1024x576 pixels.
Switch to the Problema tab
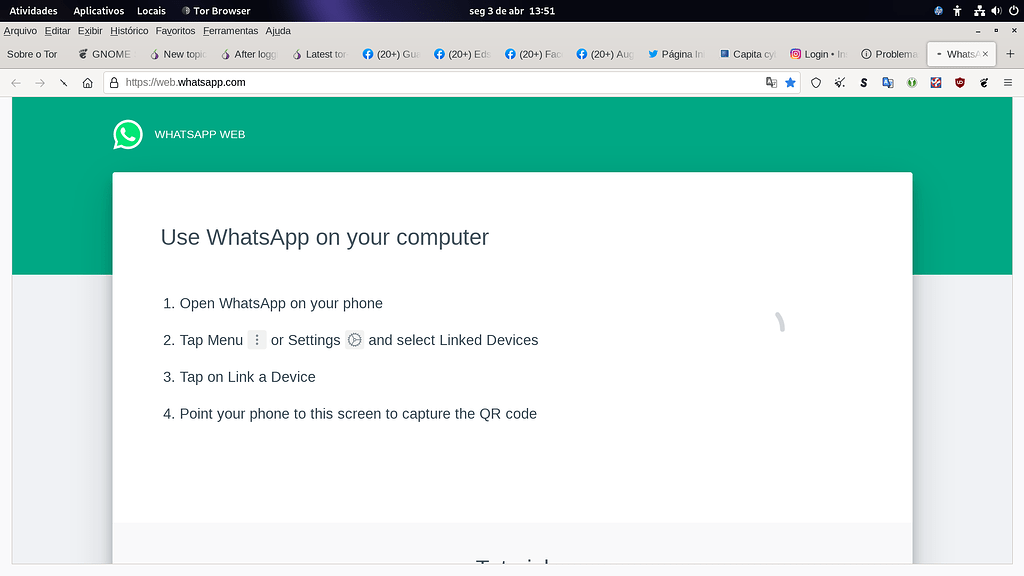pyautogui.click(x=890, y=54)
